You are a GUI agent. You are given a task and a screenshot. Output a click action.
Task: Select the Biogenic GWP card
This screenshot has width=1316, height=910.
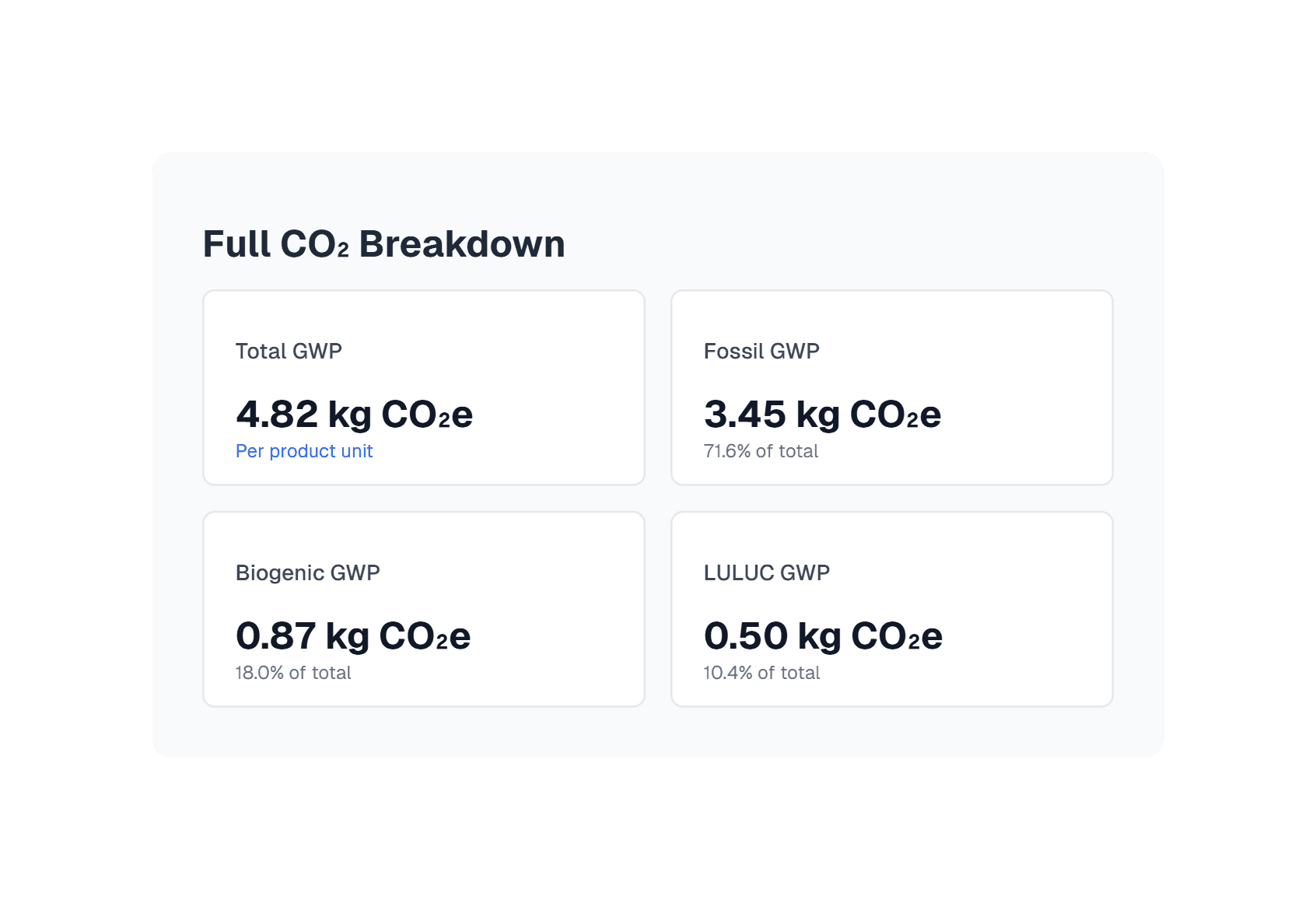coord(424,609)
